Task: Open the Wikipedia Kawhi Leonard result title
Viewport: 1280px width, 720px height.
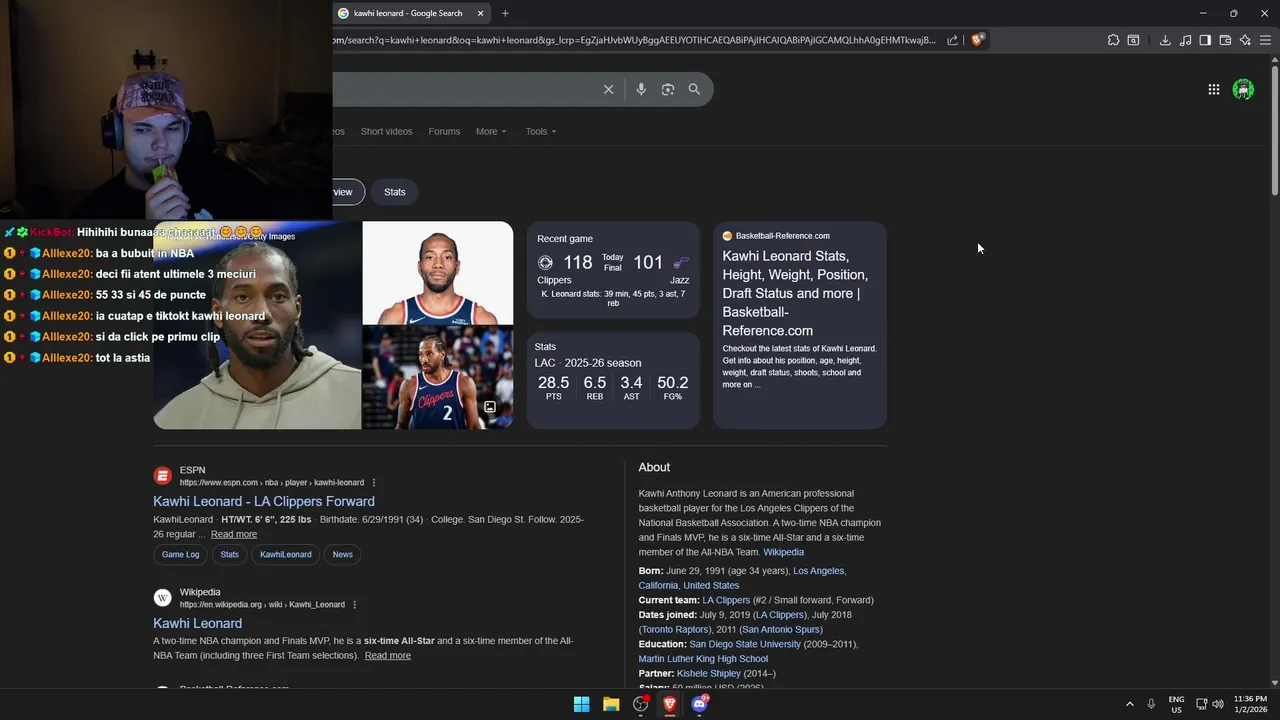Action: point(197,623)
